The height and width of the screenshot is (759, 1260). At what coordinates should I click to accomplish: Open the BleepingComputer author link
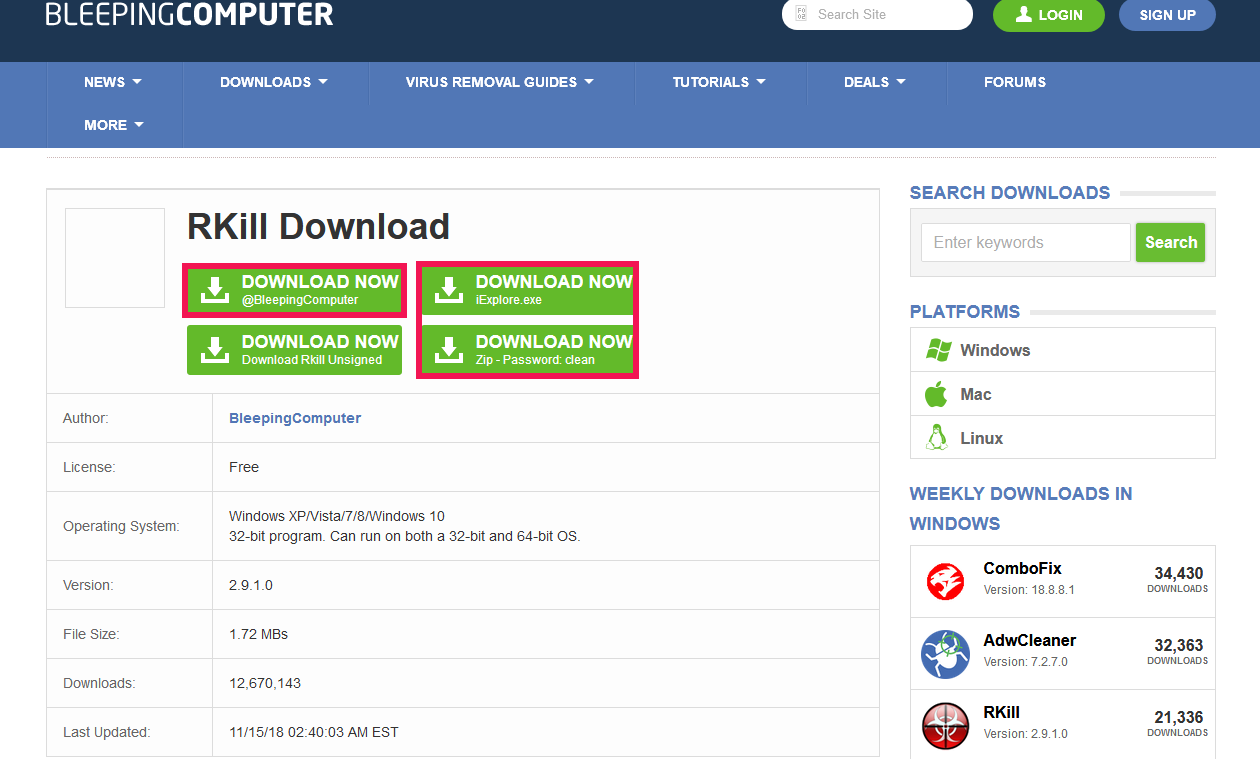coord(295,418)
